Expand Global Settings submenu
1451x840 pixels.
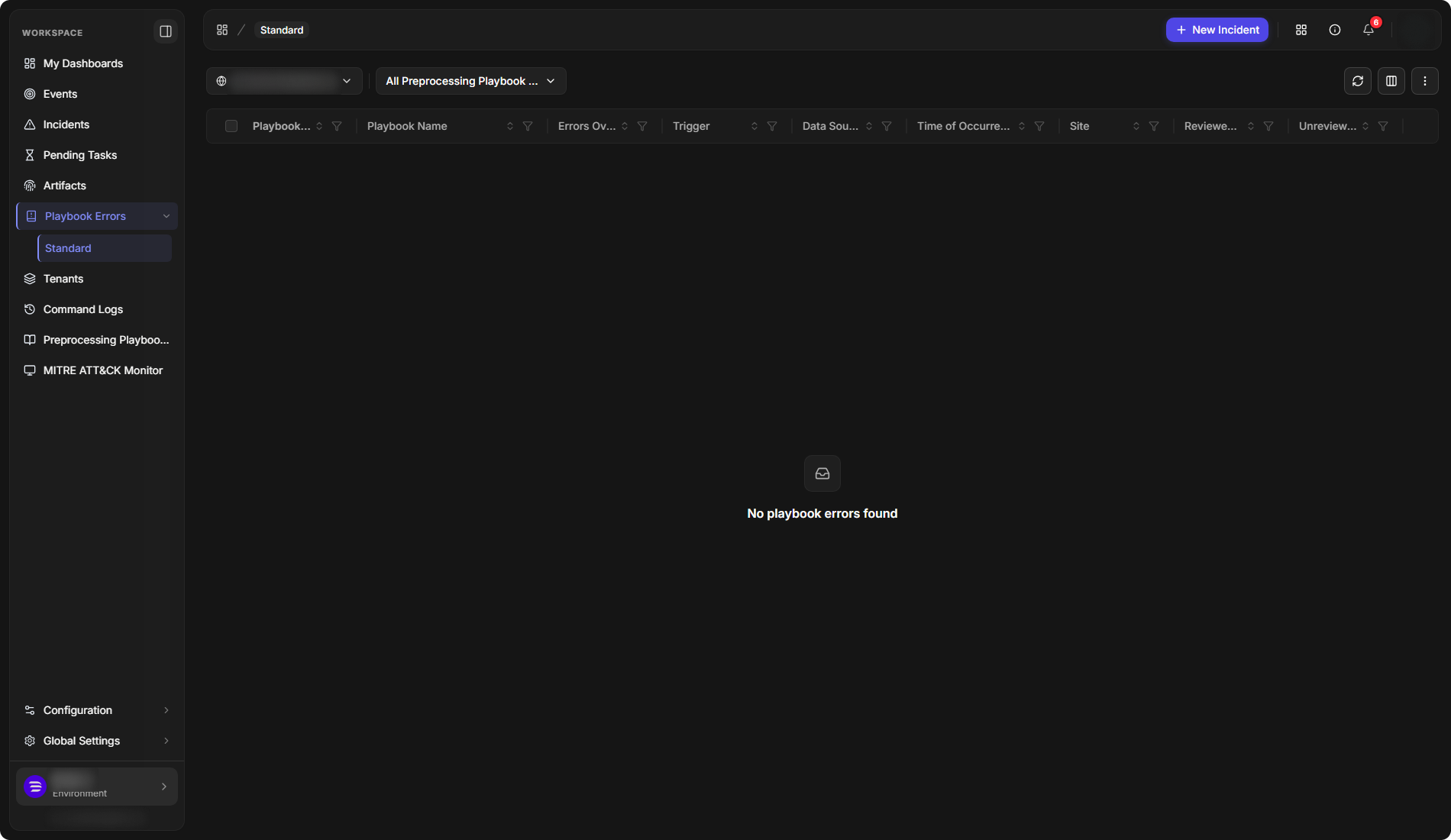pyautogui.click(x=97, y=741)
